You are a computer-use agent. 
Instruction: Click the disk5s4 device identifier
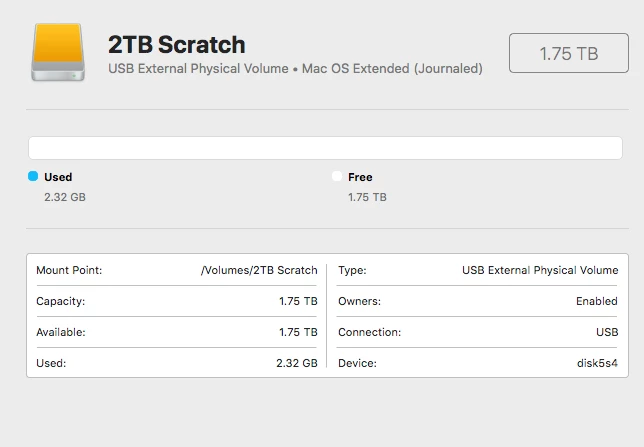(596, 363)
